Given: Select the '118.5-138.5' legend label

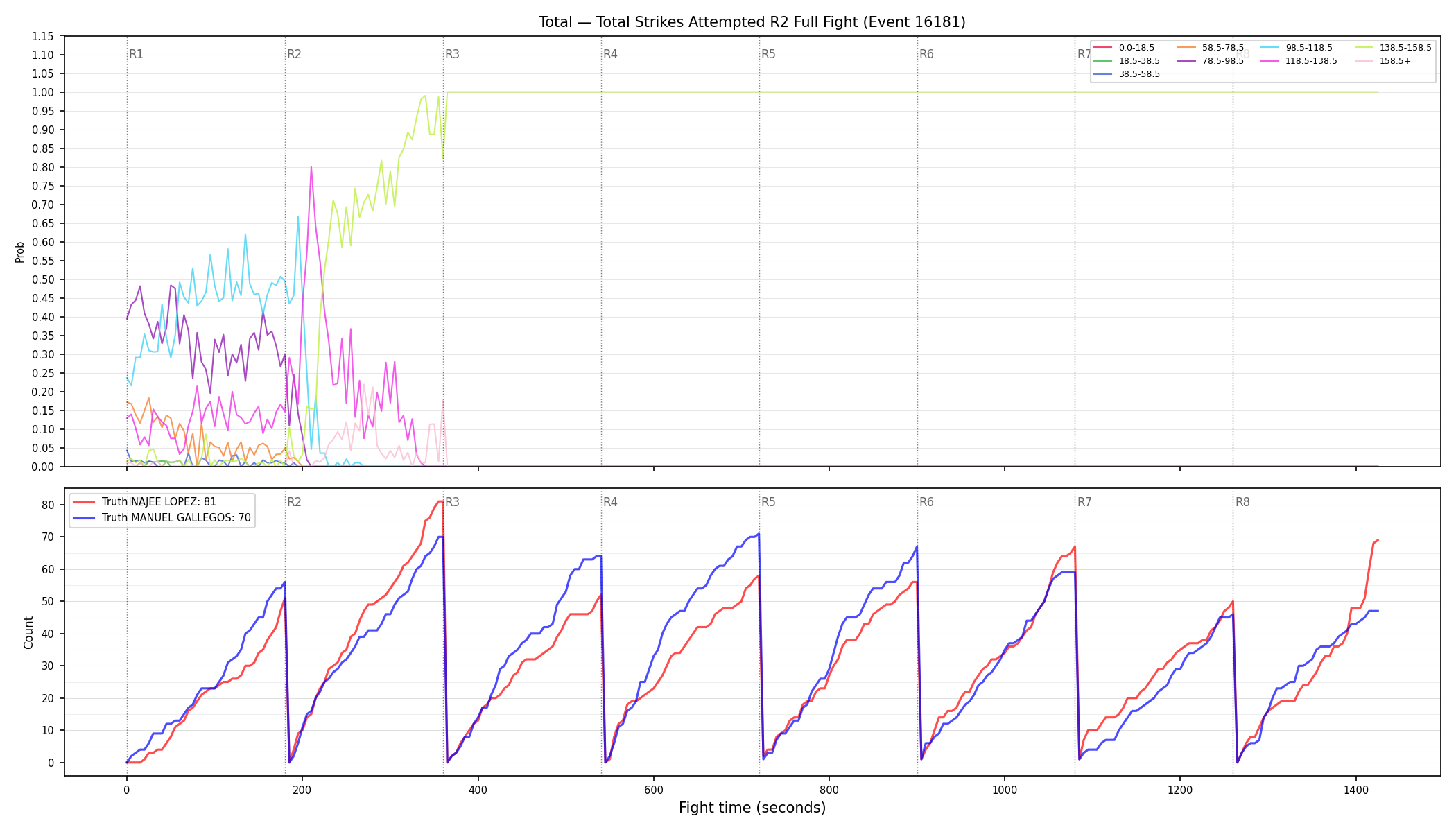Looking at the screenshot, I should 1311,61.
